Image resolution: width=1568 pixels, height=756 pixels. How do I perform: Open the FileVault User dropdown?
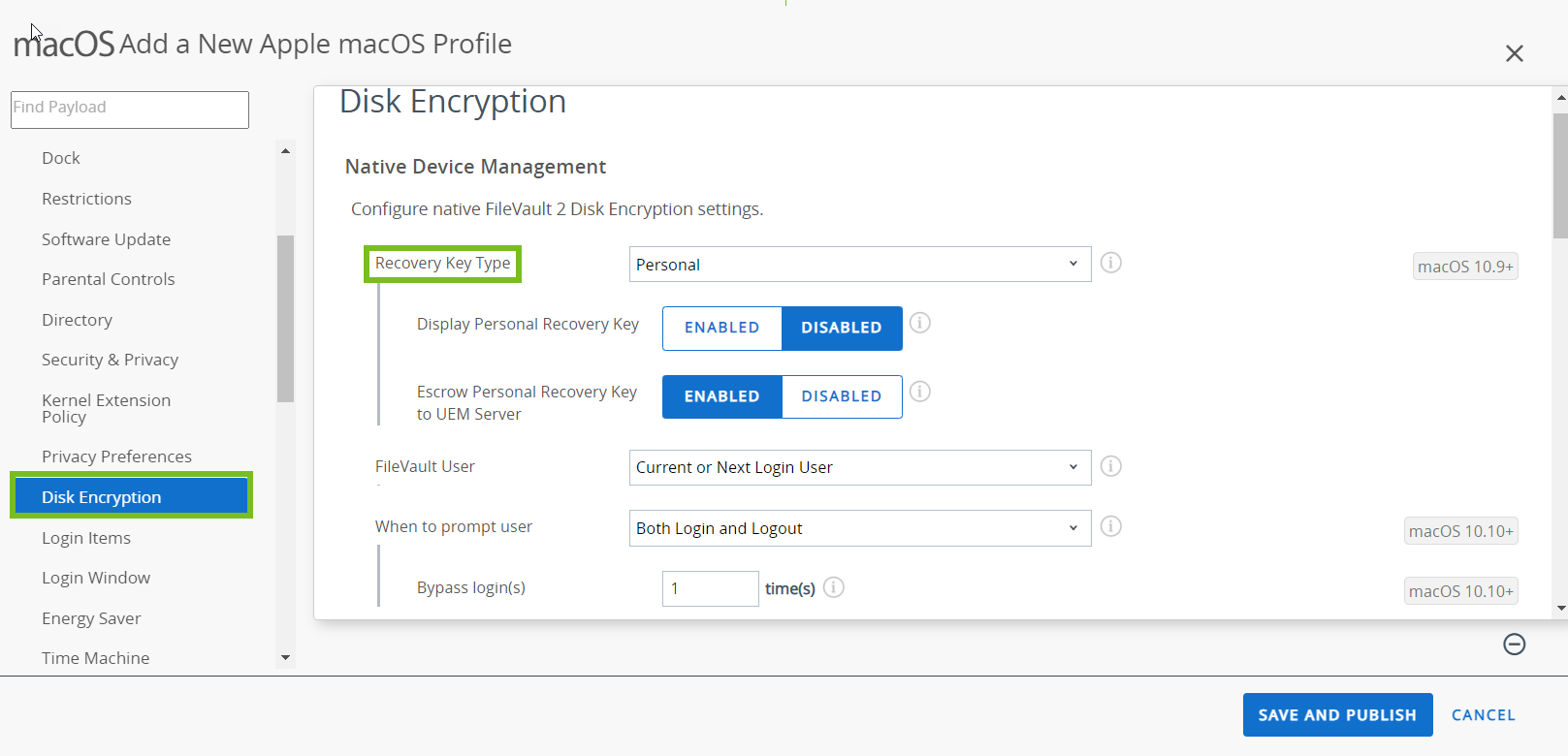(x=860, y=467)
